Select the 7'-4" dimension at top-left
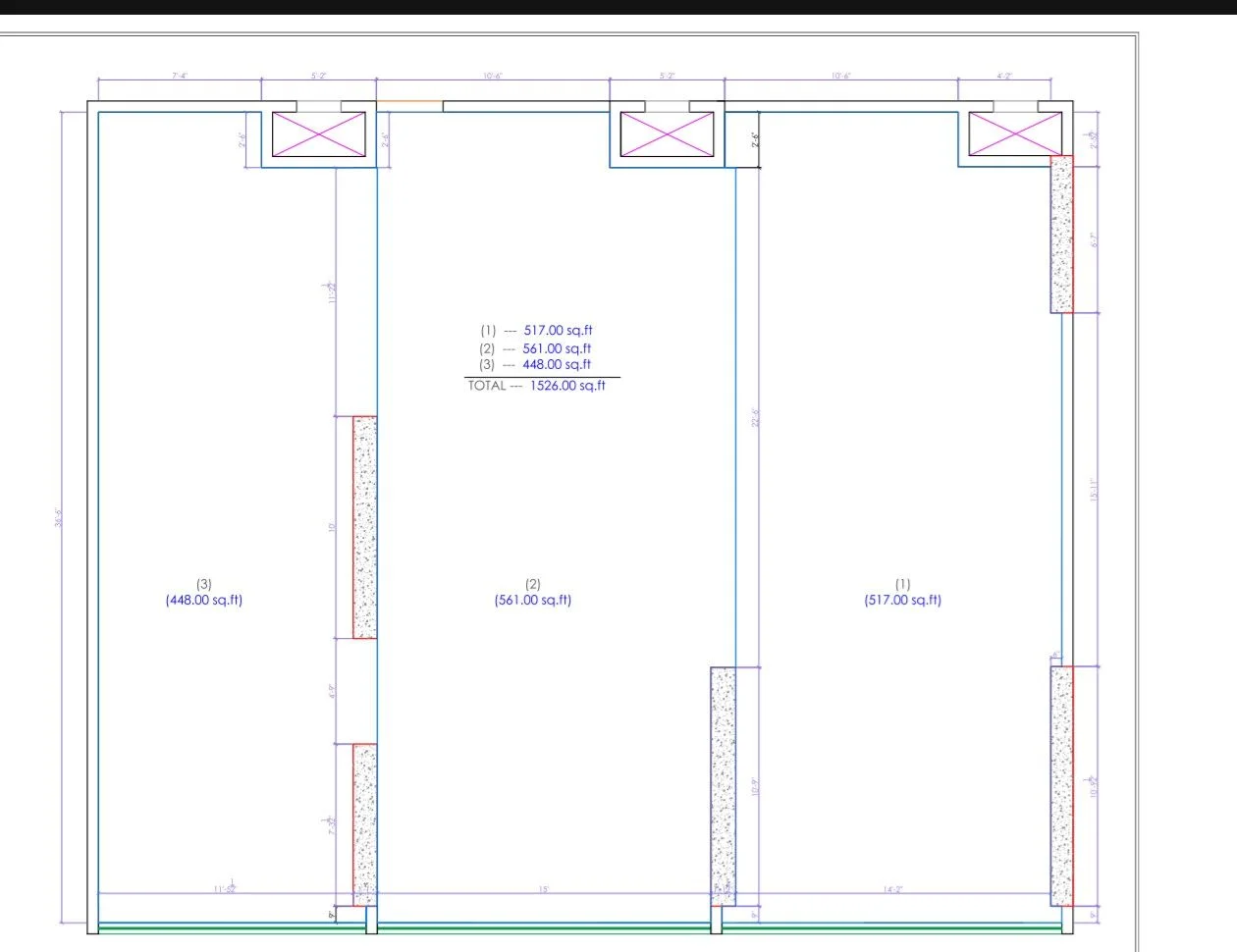This screenshot has width=1237, height=952. click(180, 76)
